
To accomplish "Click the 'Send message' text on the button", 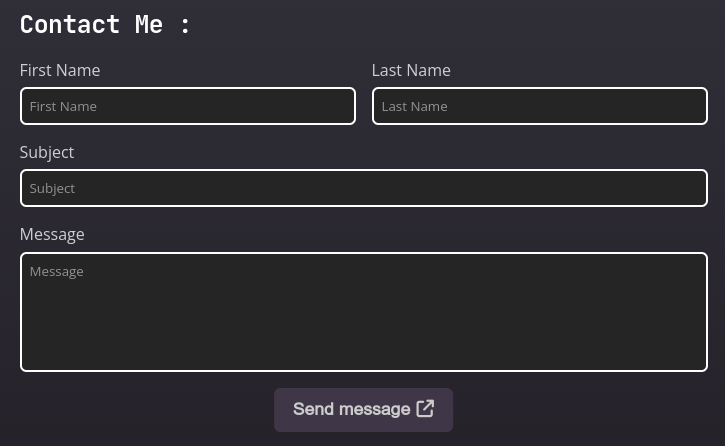I will click(x=351, y=409).
